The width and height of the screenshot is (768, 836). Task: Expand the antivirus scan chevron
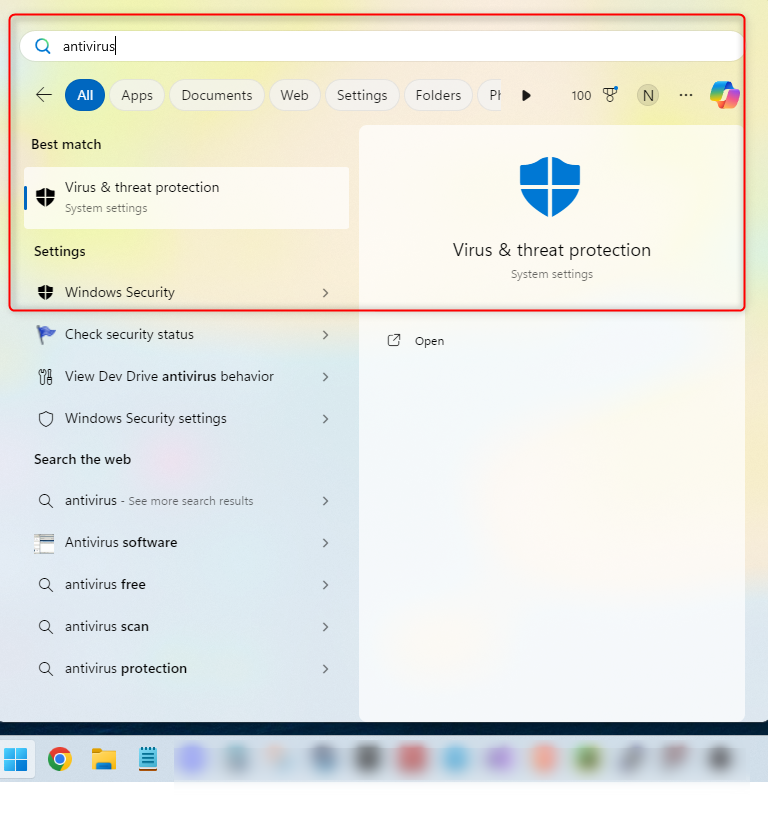325,627
